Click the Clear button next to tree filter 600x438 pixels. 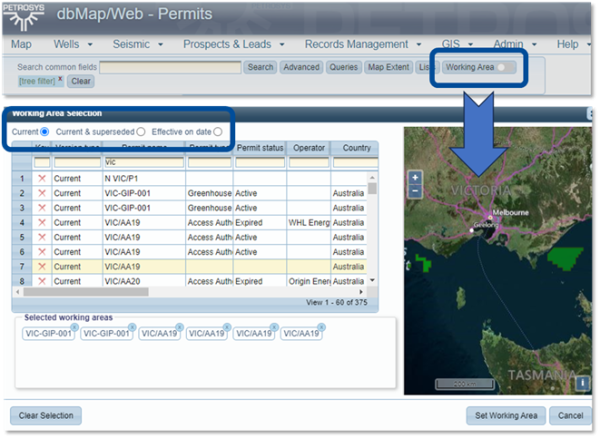81,81
